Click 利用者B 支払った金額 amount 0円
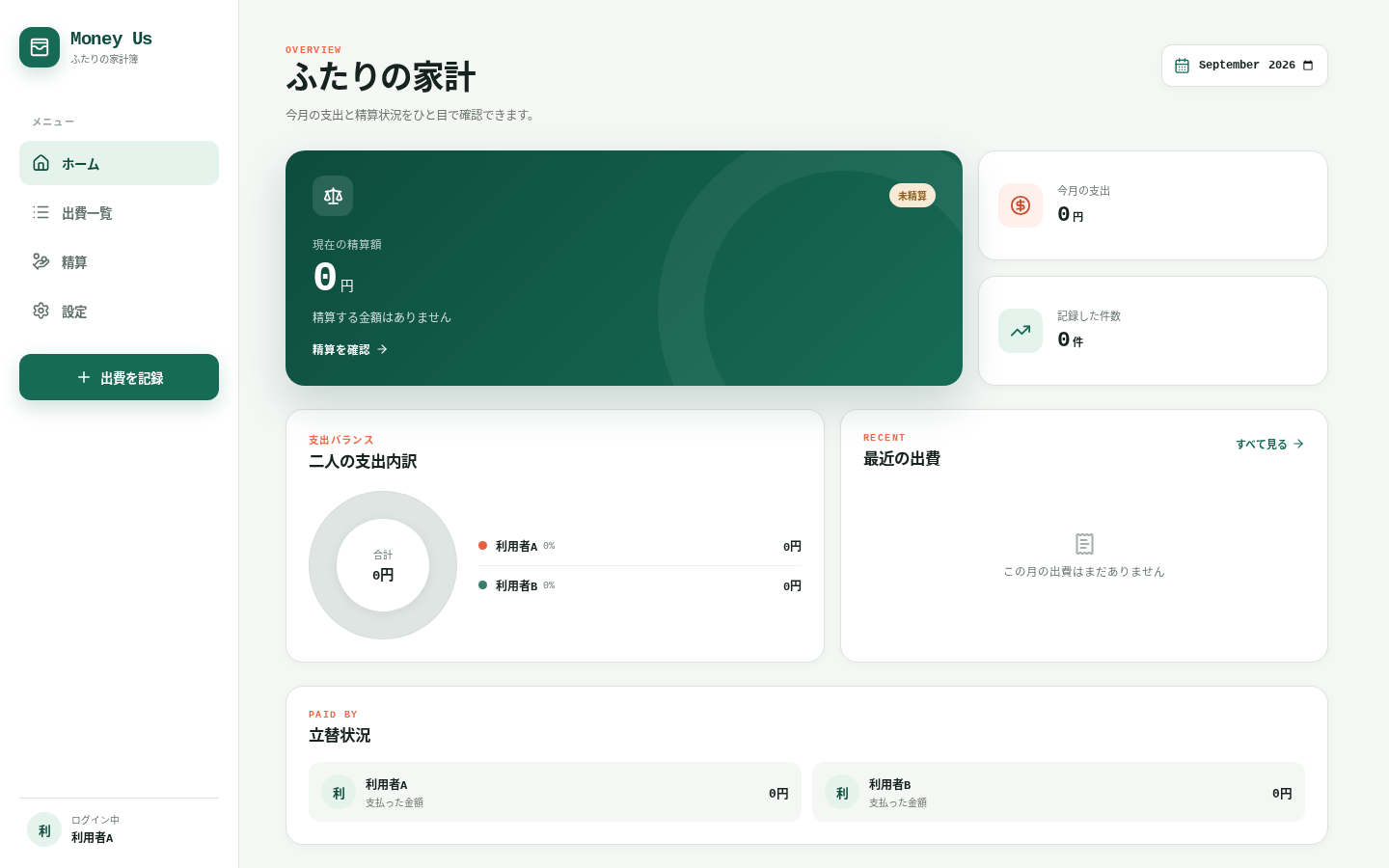This screenshot has height=868, width=1389. click(x=1282, y=794)
